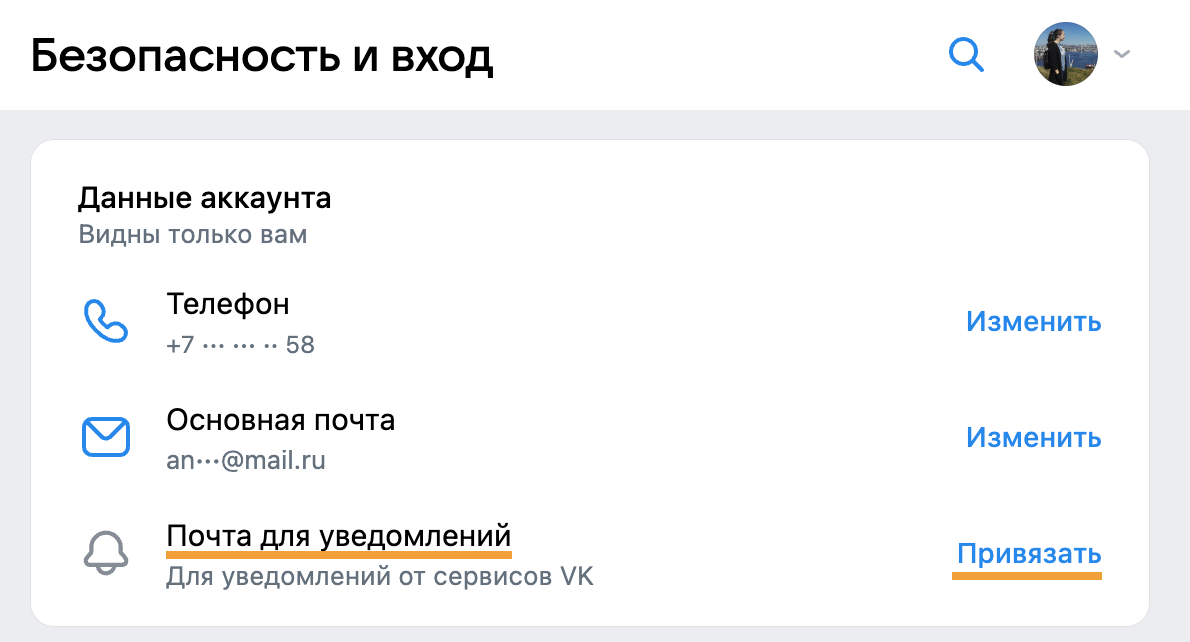Click the Данные аккаунта section heading
Screen dimensions: 1190x642
(x=204, y=198)
